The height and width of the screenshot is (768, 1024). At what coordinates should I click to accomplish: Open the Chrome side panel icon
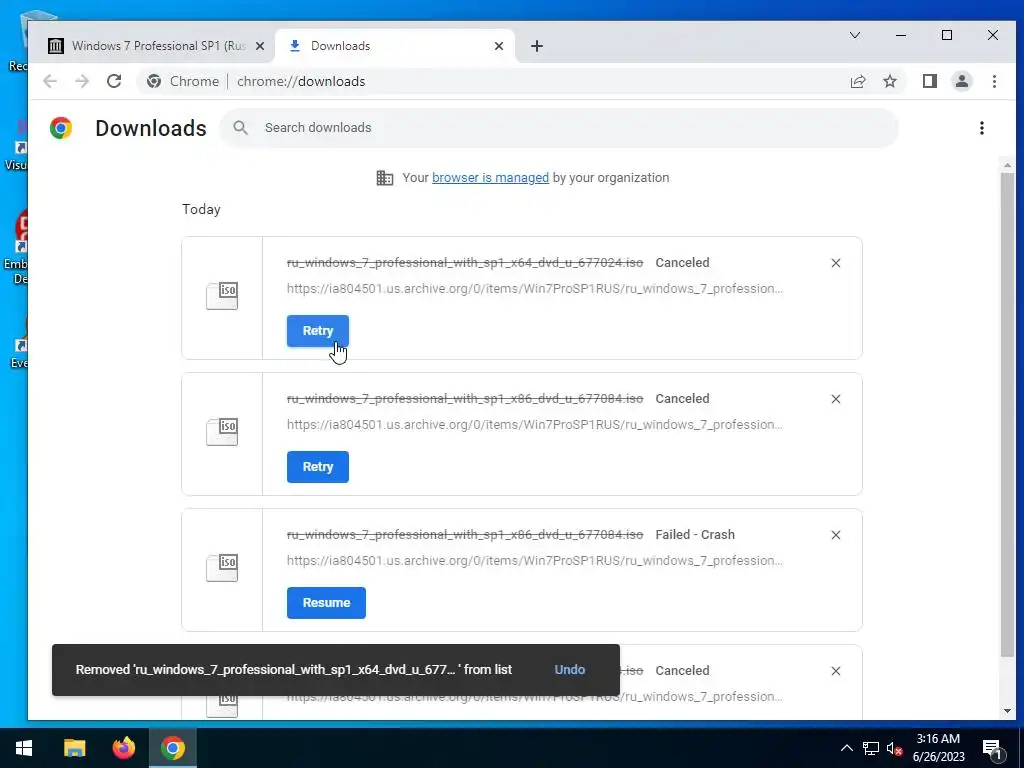930,81
